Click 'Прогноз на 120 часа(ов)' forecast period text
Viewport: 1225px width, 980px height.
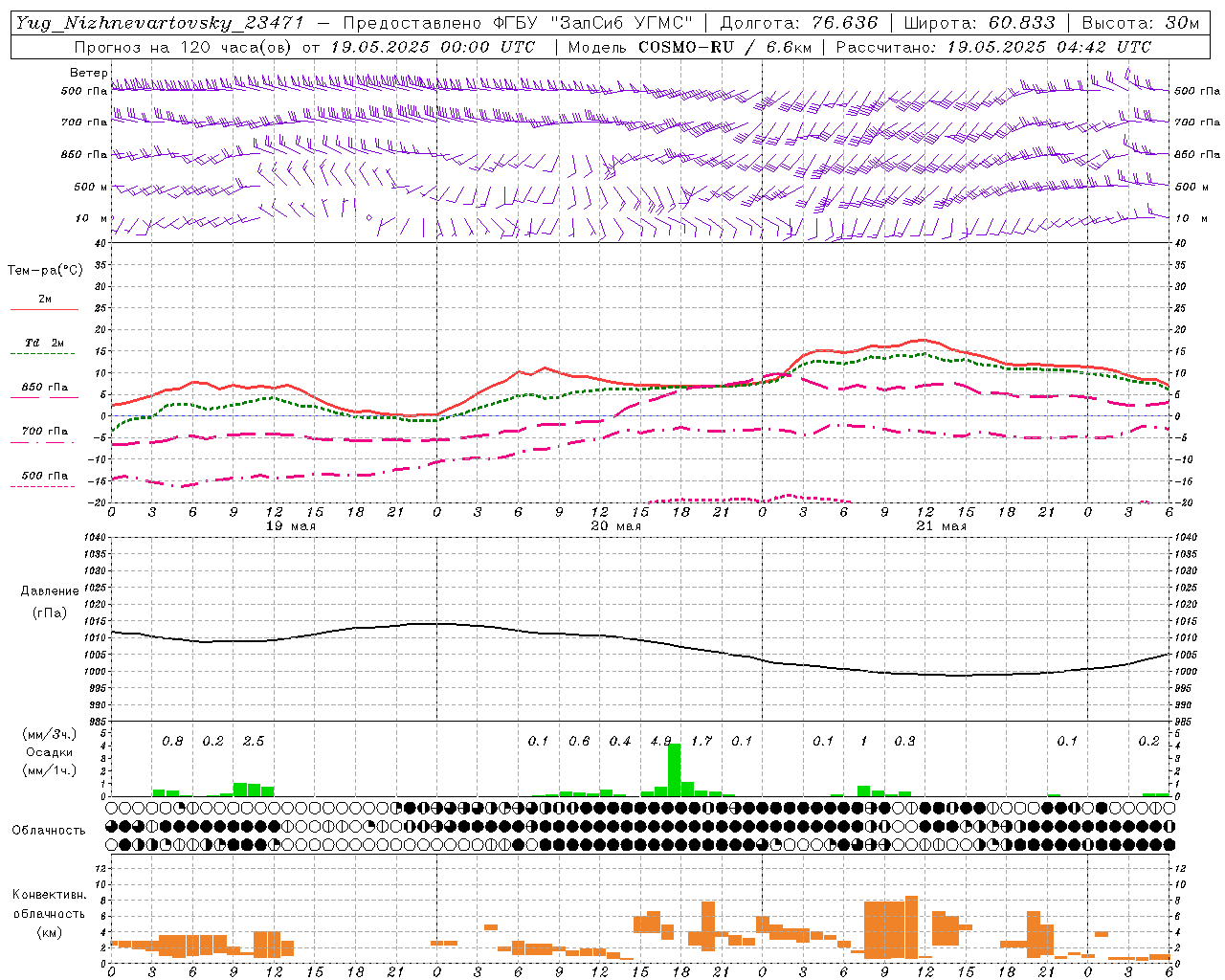pos(185,47)
